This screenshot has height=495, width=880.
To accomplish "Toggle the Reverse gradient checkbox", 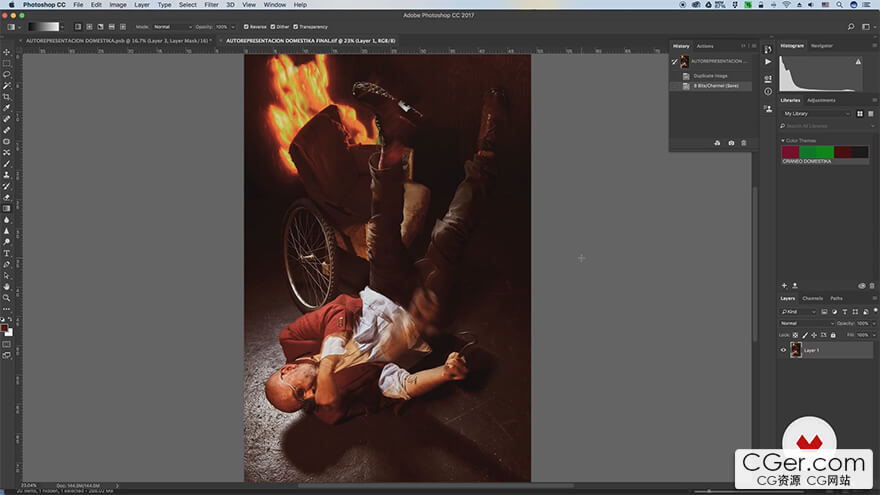I will tap(246, 26).
